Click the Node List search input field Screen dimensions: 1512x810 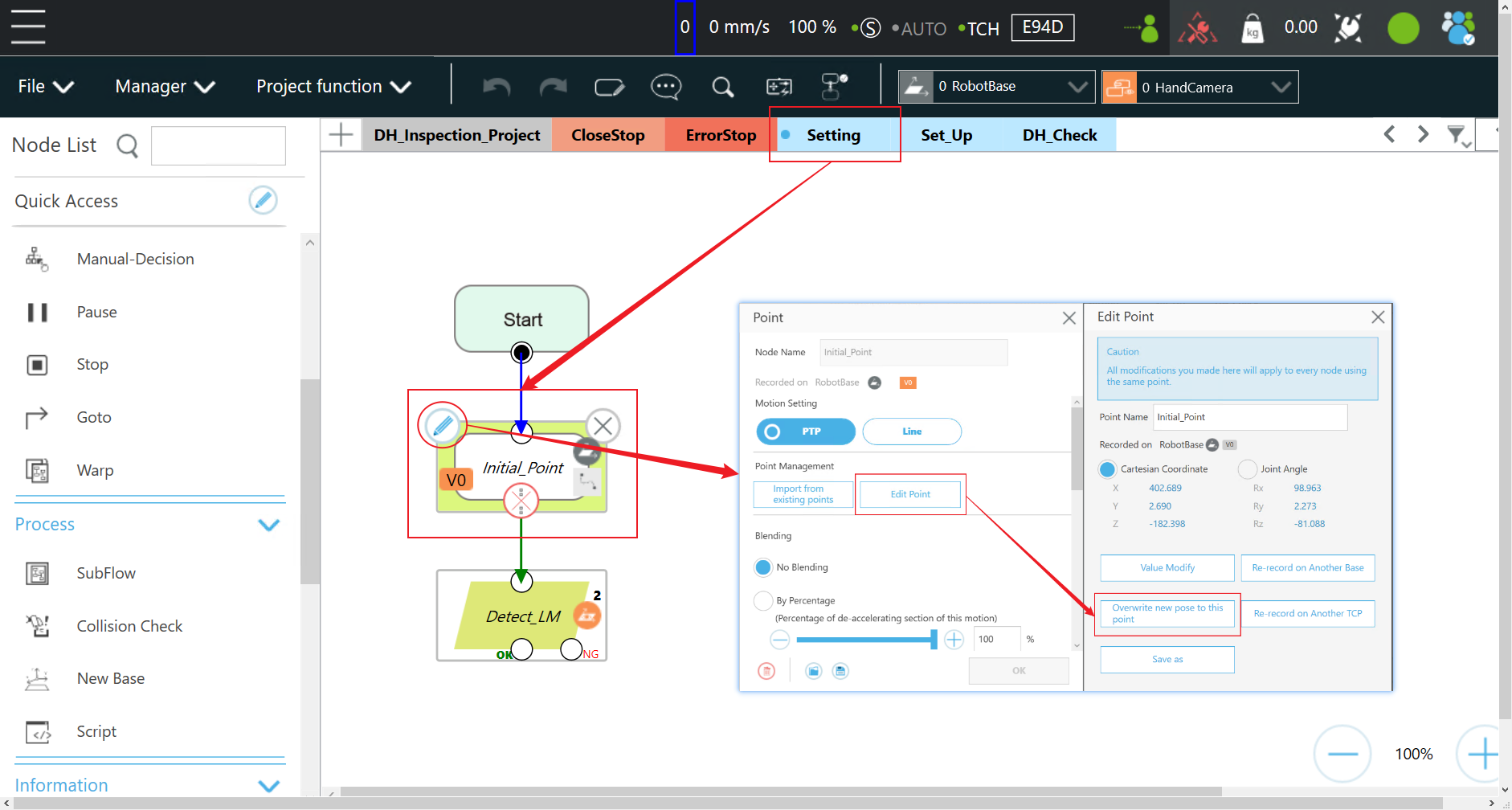coord(219,145)
